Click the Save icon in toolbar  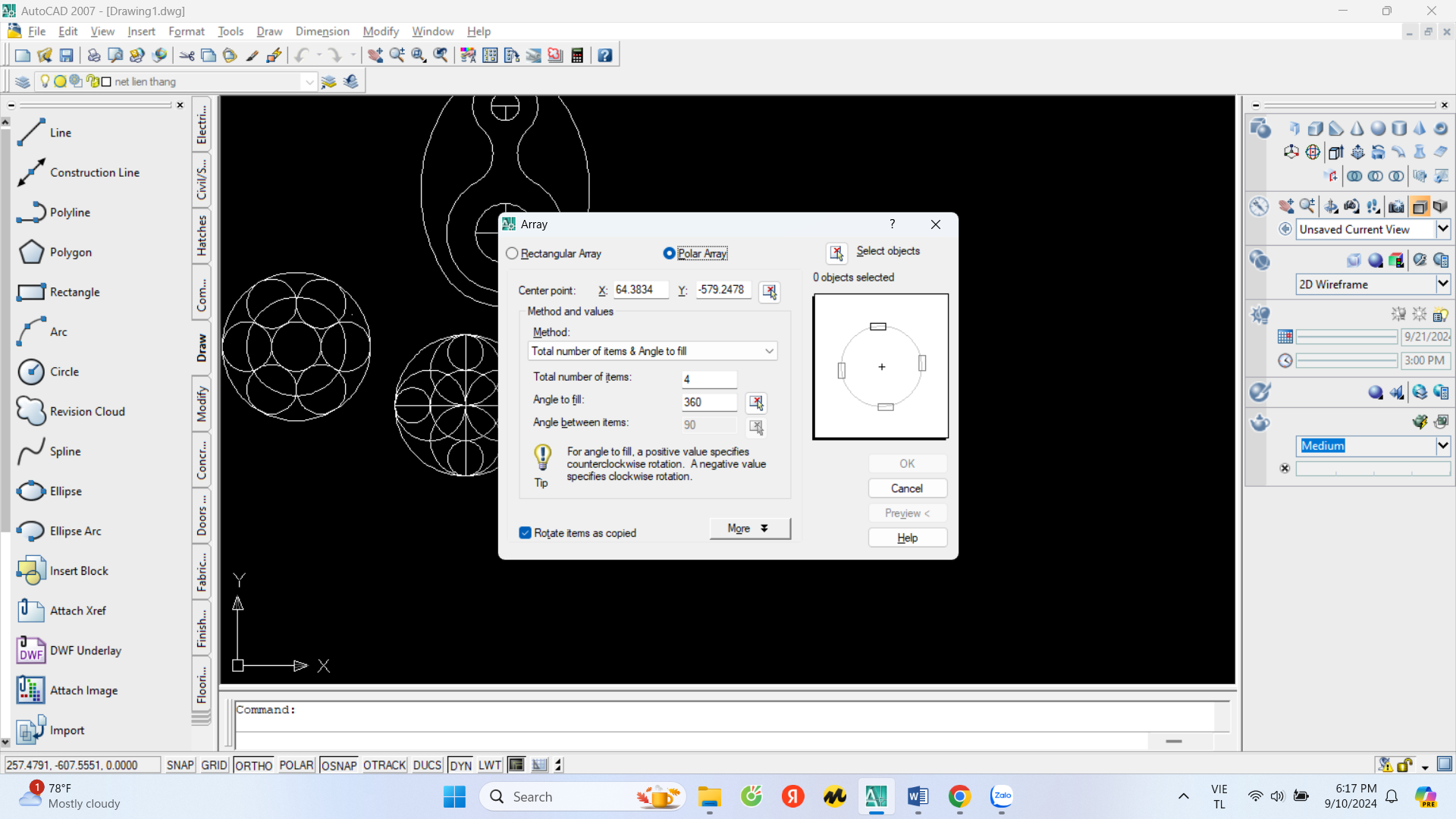point(66,55)
